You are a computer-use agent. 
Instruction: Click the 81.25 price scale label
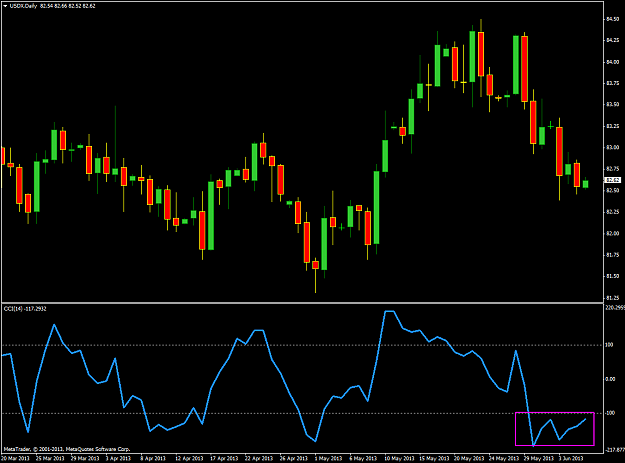[x=613, y=298]
